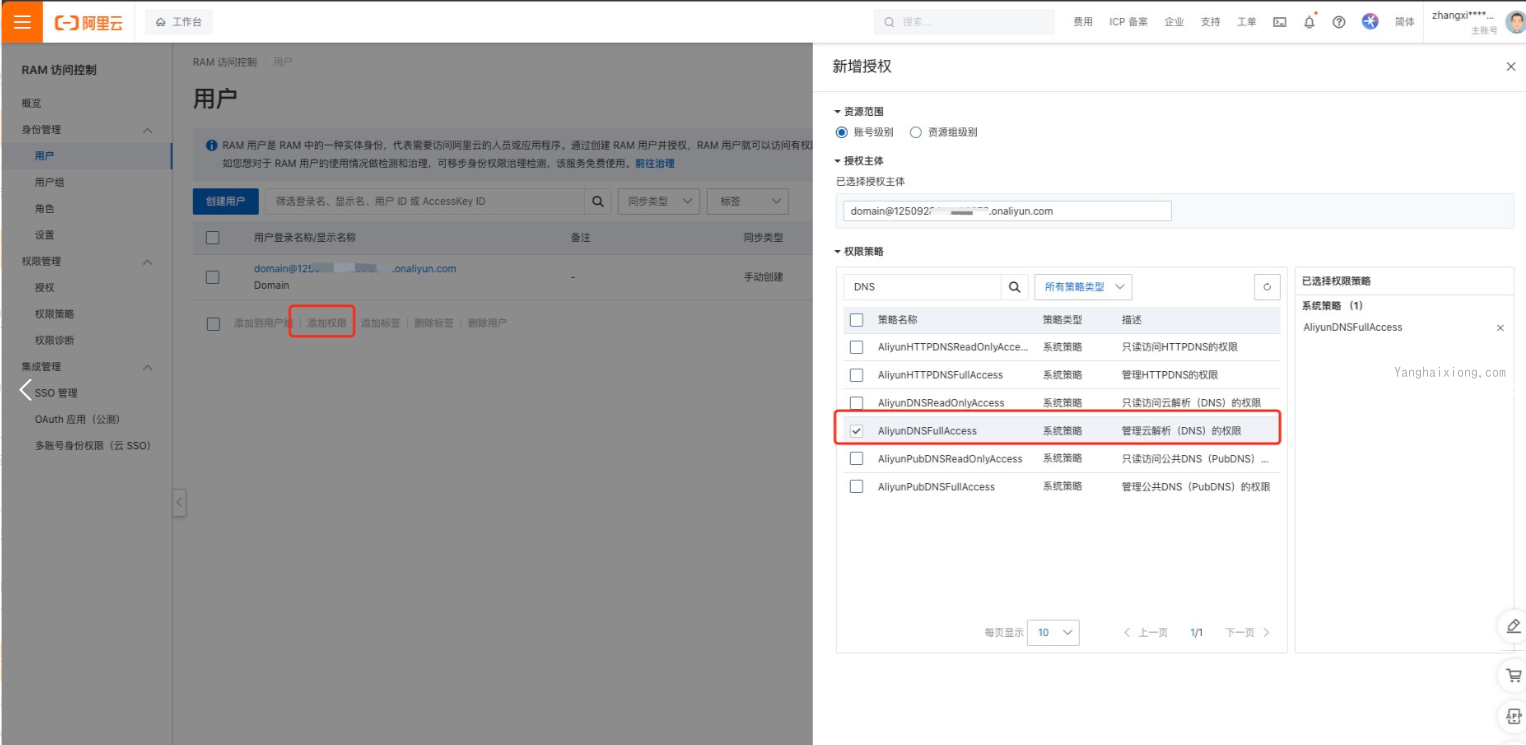
Task: Refresh the policy list
Action: [1267, 287]
